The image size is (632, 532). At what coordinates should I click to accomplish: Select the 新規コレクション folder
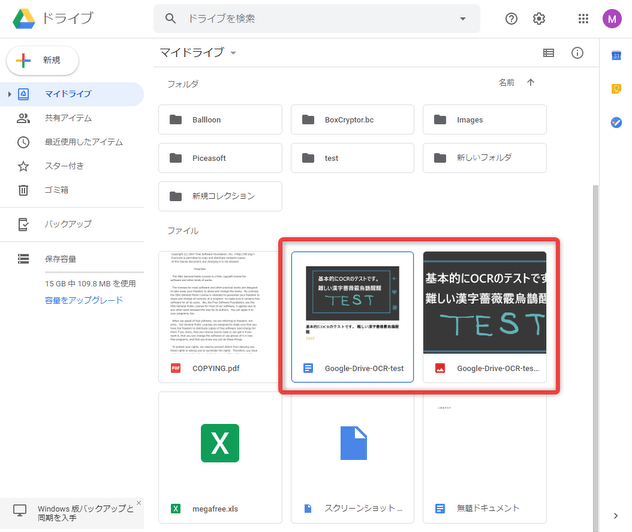click(x=220, y=196)
